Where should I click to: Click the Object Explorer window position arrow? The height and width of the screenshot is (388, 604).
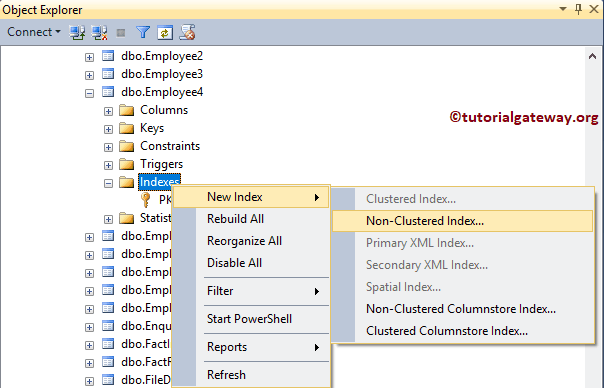563,9
